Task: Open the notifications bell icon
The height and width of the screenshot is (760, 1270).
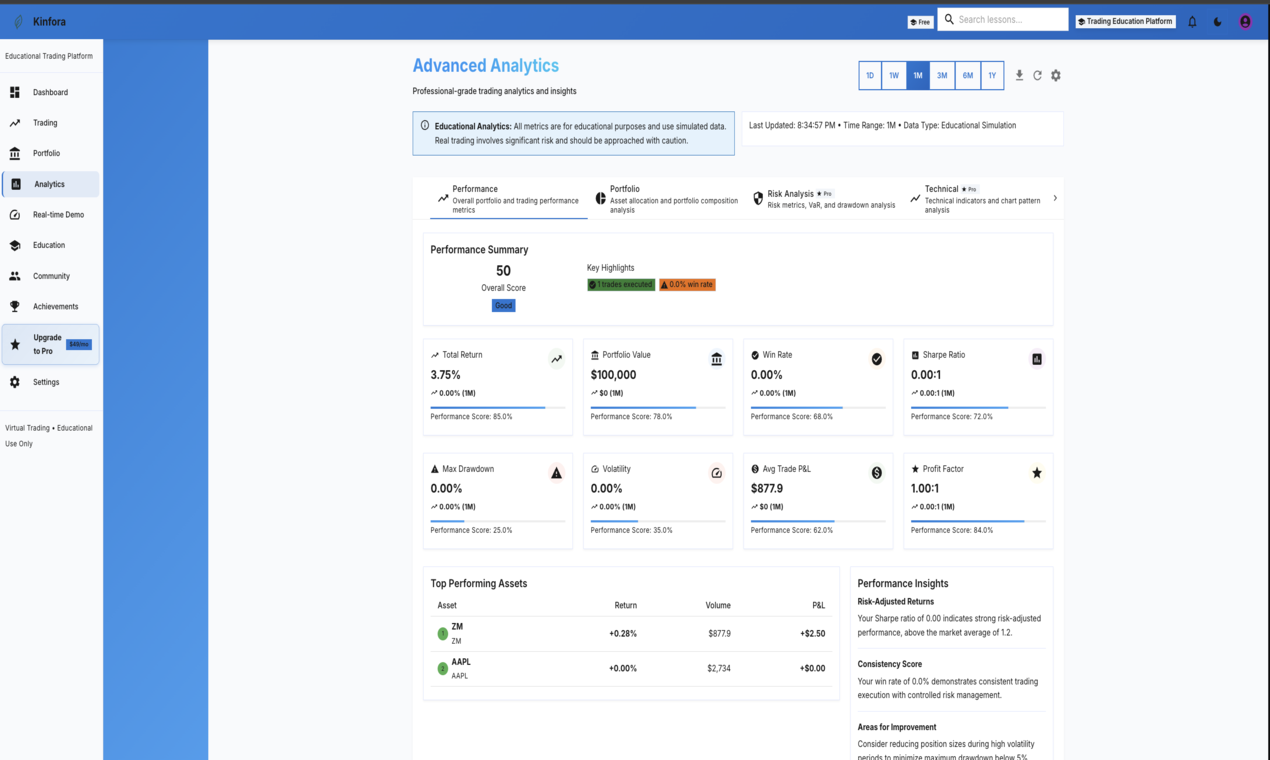Action: tap(1192, 21)
